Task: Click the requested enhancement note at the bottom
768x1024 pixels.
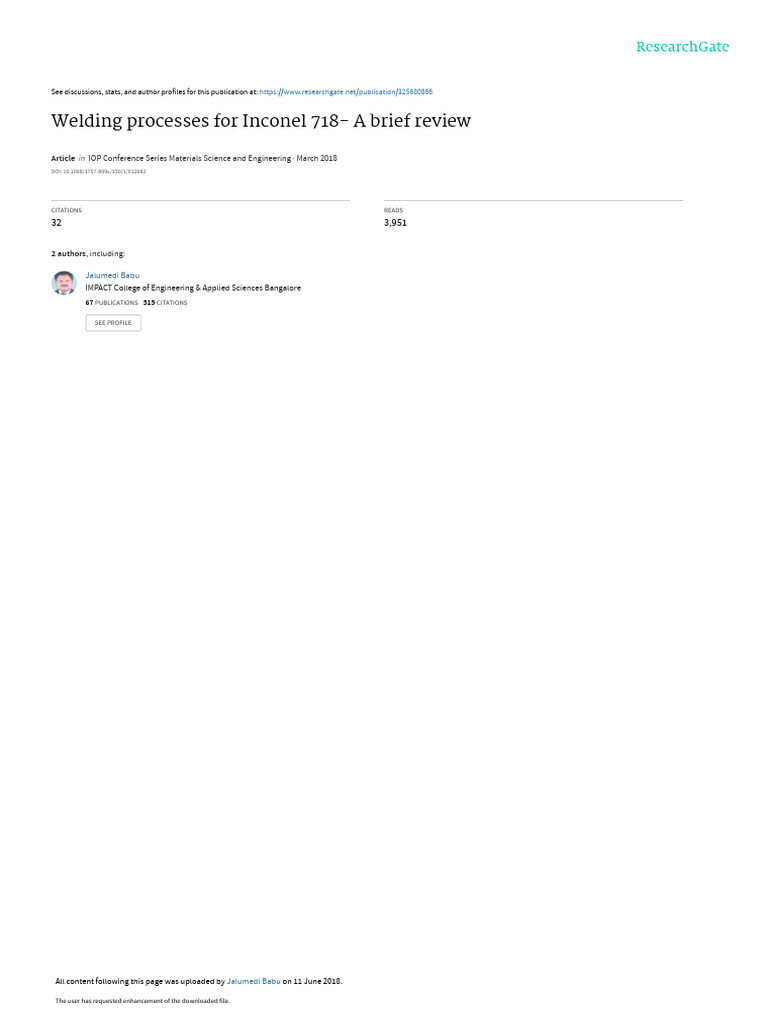Action: coord(142,1000)
